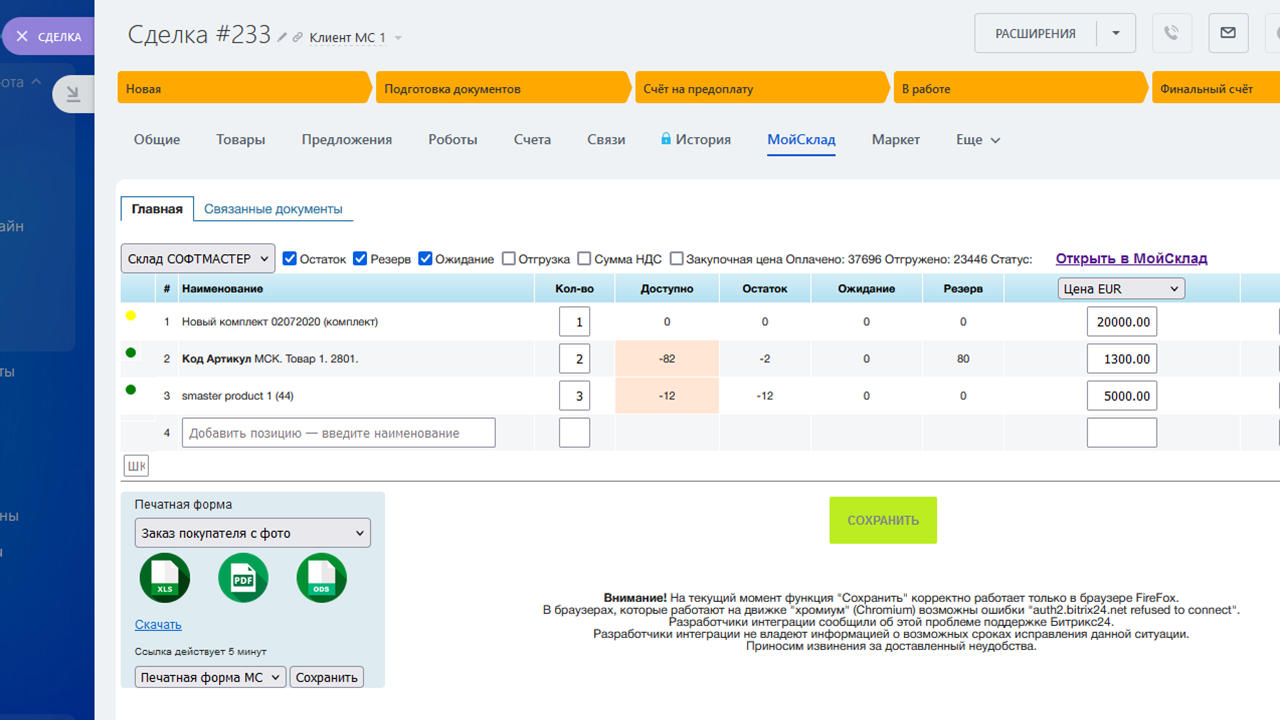Click the barcode ШК icon
The height and width of the screenshot is (720, 1280).
pos(136,465)
